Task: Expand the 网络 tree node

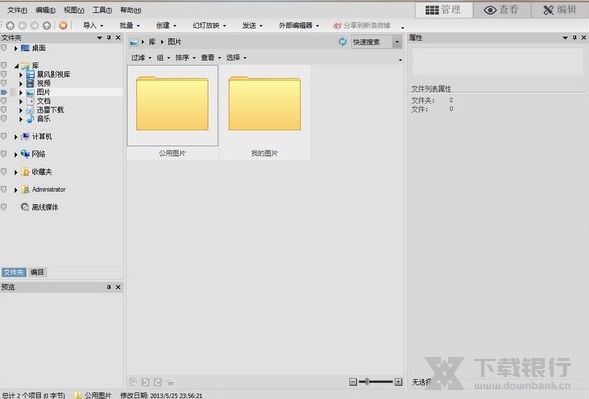Action: tap(16, 154)
